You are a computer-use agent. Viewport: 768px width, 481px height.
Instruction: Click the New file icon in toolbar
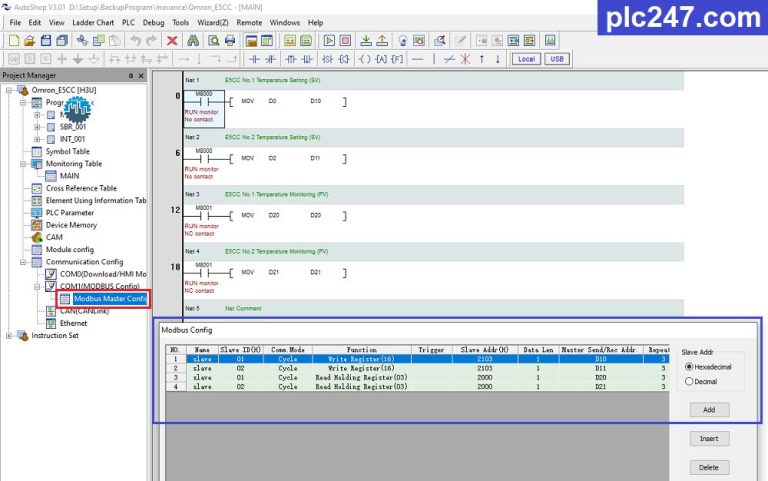[14, 41]
